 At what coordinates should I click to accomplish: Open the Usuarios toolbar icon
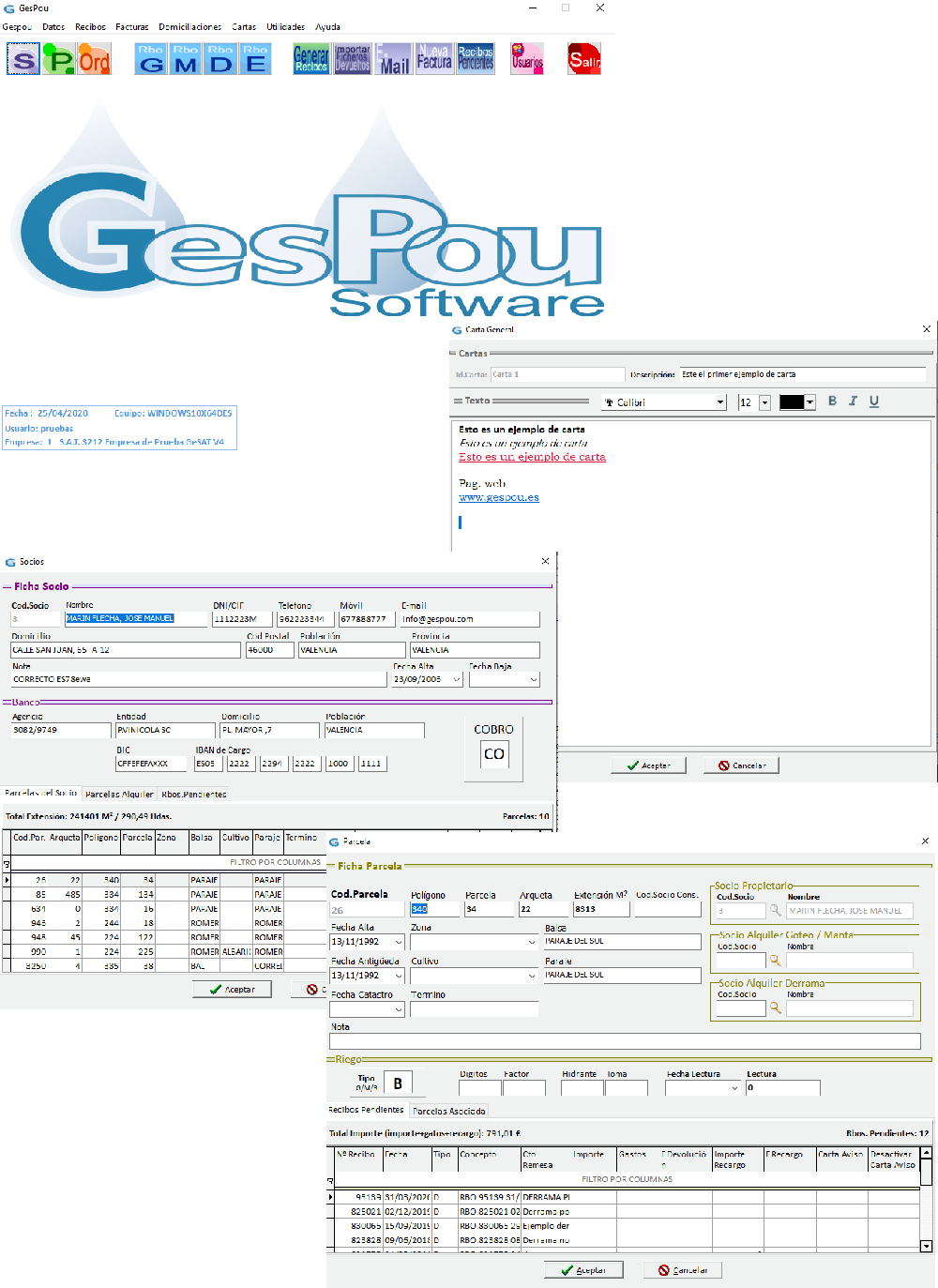pyautogui.click(x=527, y=59)
